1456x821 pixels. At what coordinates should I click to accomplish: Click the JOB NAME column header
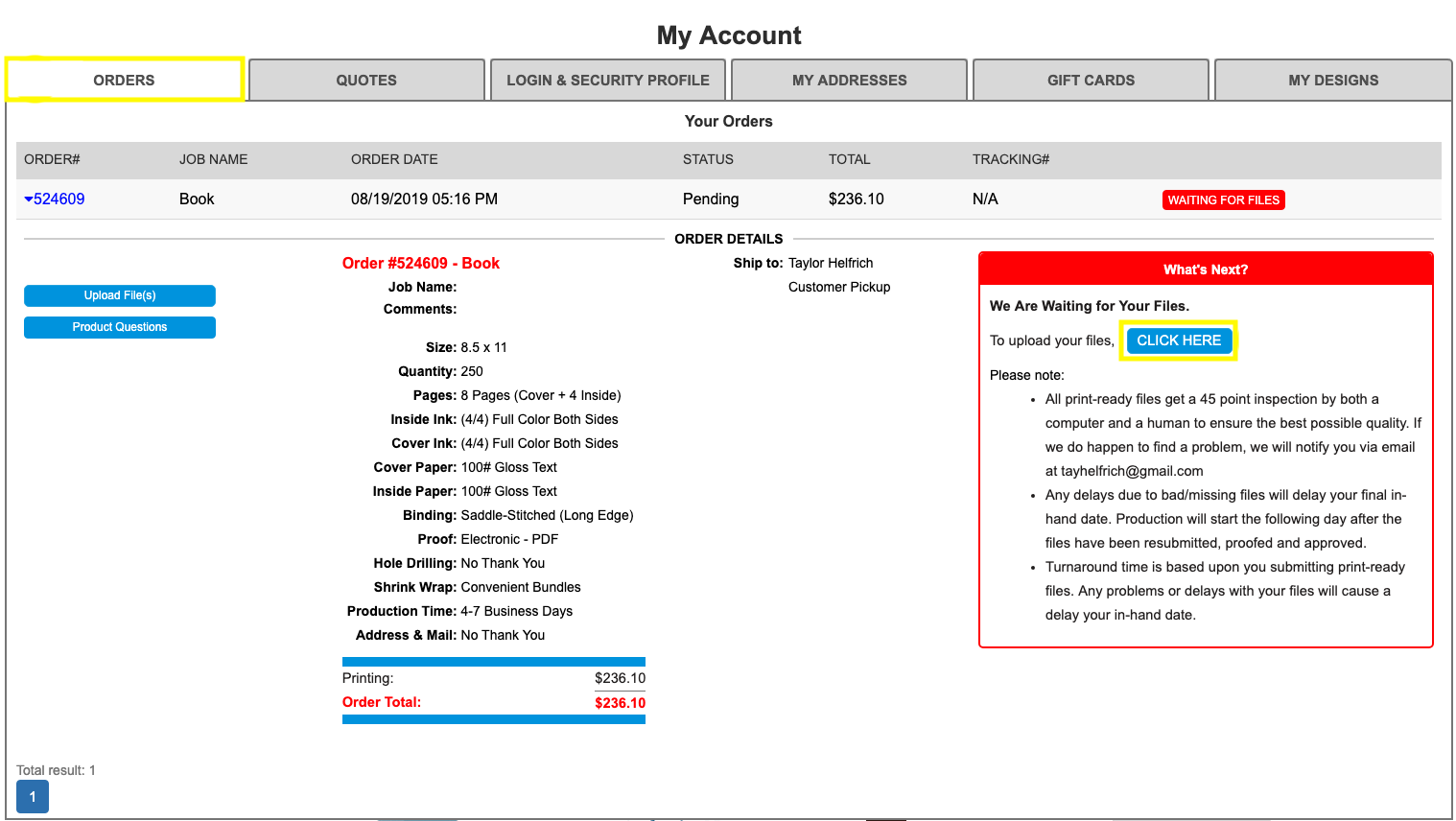click(x=213, y=159)
